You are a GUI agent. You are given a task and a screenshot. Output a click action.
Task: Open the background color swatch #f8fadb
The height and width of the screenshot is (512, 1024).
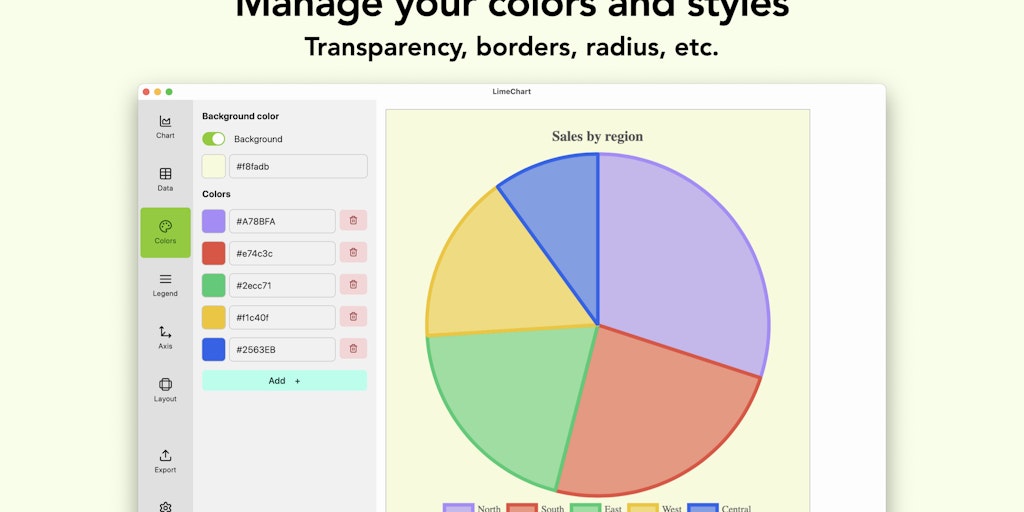pos(214,167)
